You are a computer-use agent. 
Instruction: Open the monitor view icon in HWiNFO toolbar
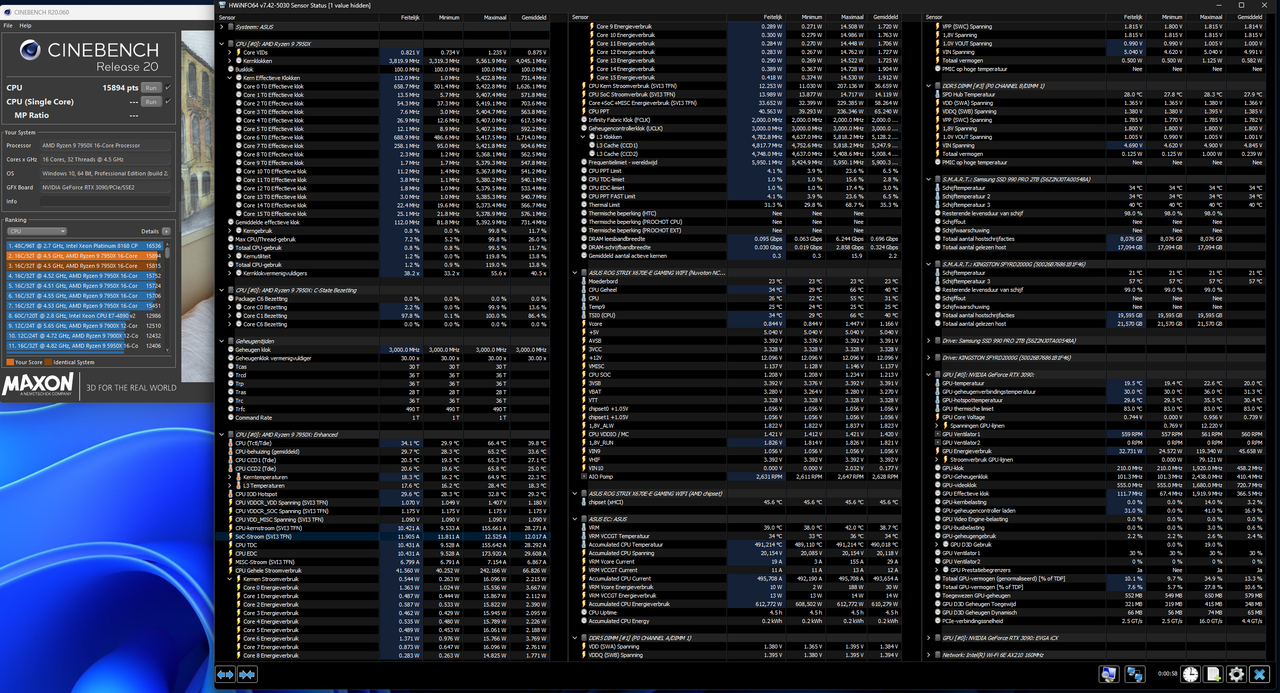(1109, 675)
